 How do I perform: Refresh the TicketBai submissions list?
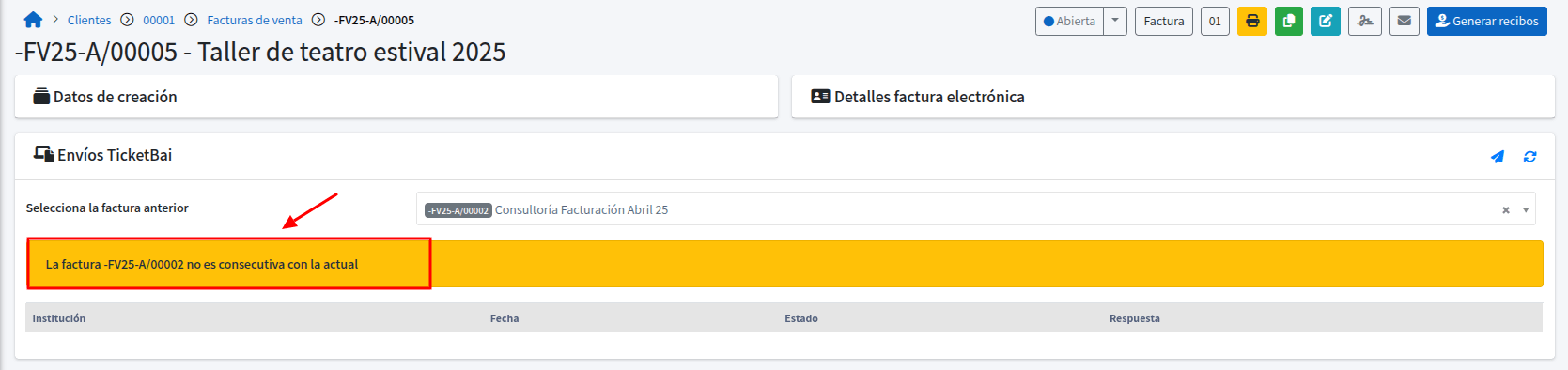coord(1530,157)
